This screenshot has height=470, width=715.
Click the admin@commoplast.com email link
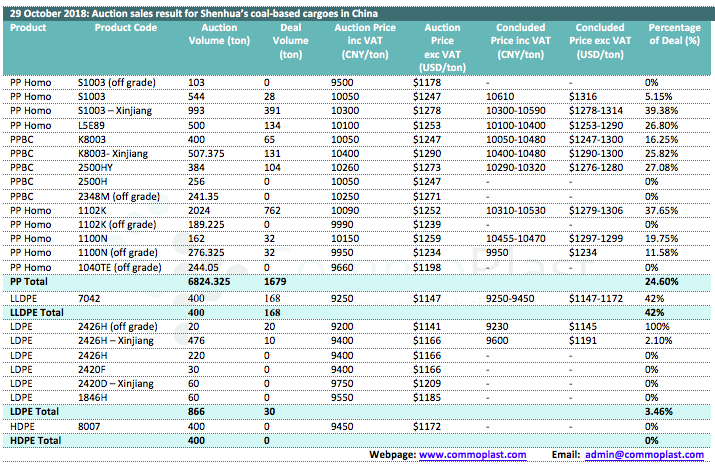click(644, 455)
